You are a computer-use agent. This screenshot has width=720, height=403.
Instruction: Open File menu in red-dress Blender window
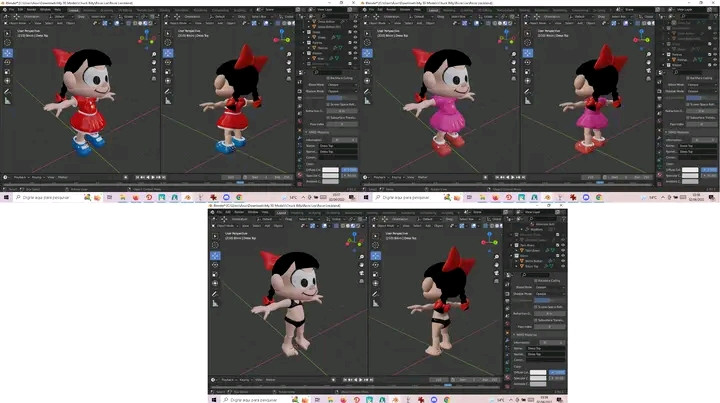(x=11, y=10)
